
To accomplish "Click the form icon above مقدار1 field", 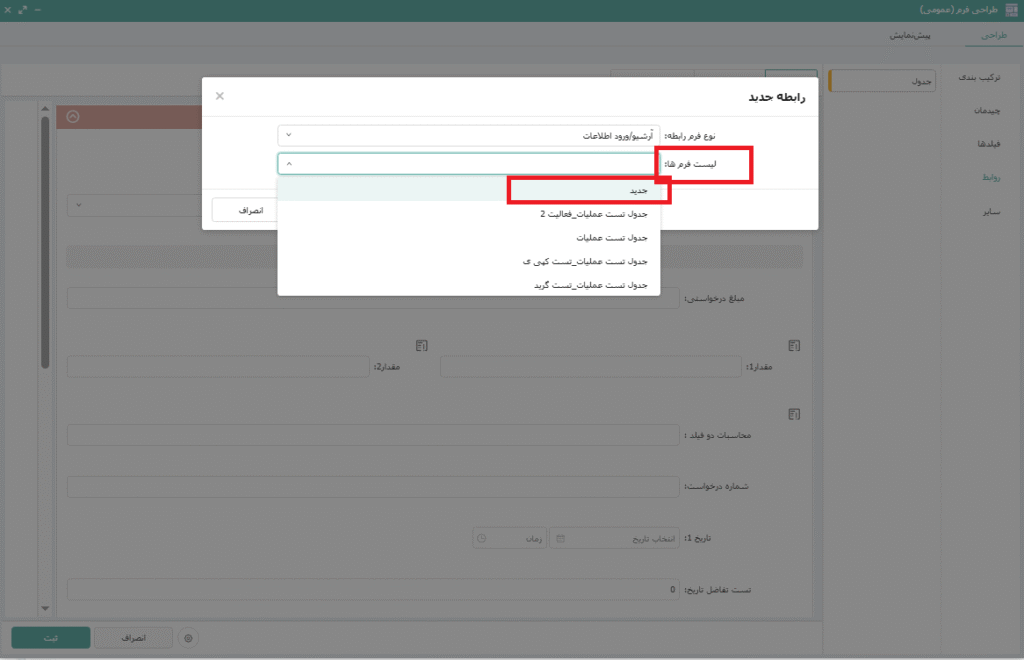I will (794, 345).
